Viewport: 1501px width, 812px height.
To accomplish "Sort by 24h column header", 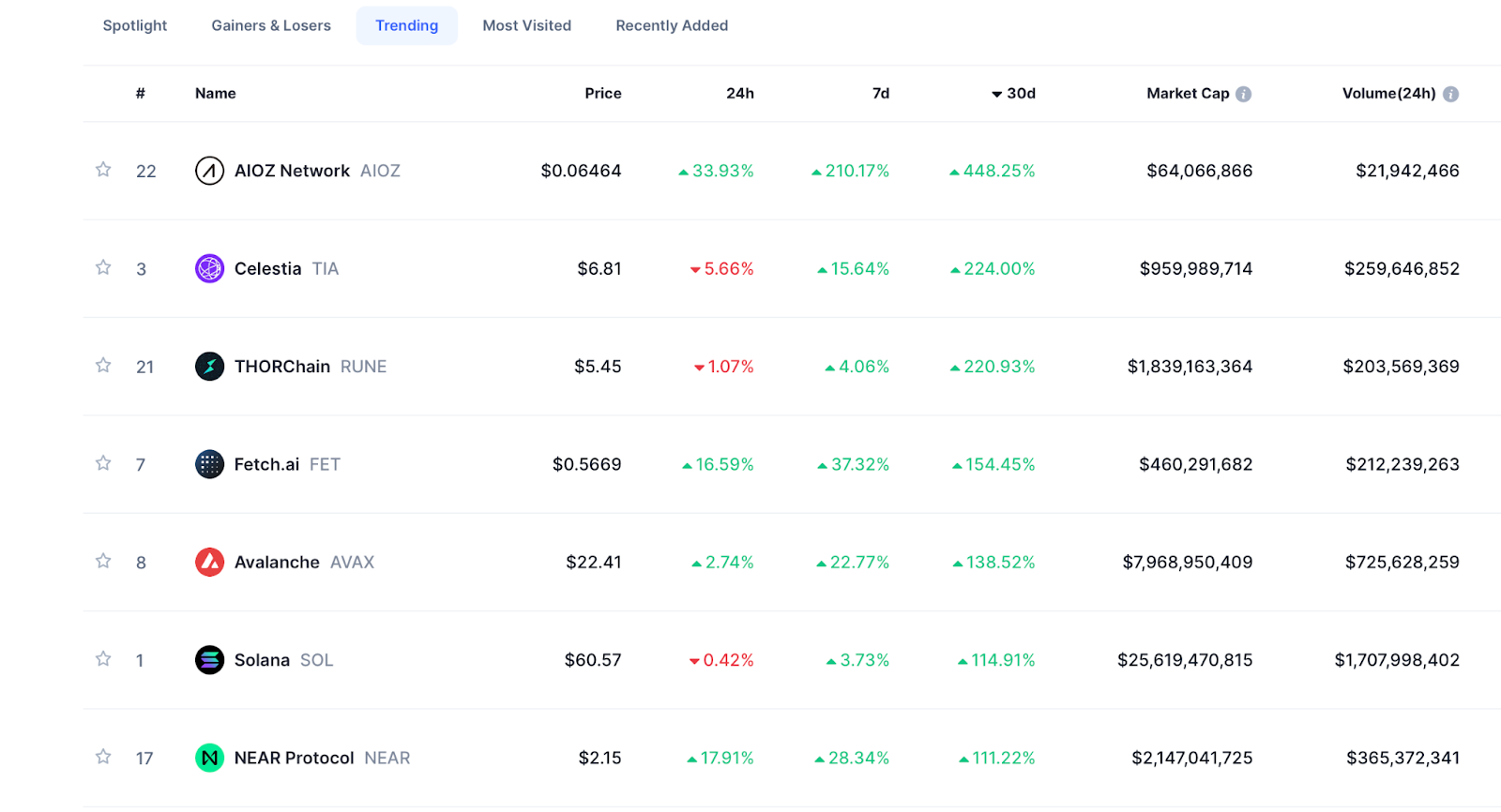I will coord(740,93).
